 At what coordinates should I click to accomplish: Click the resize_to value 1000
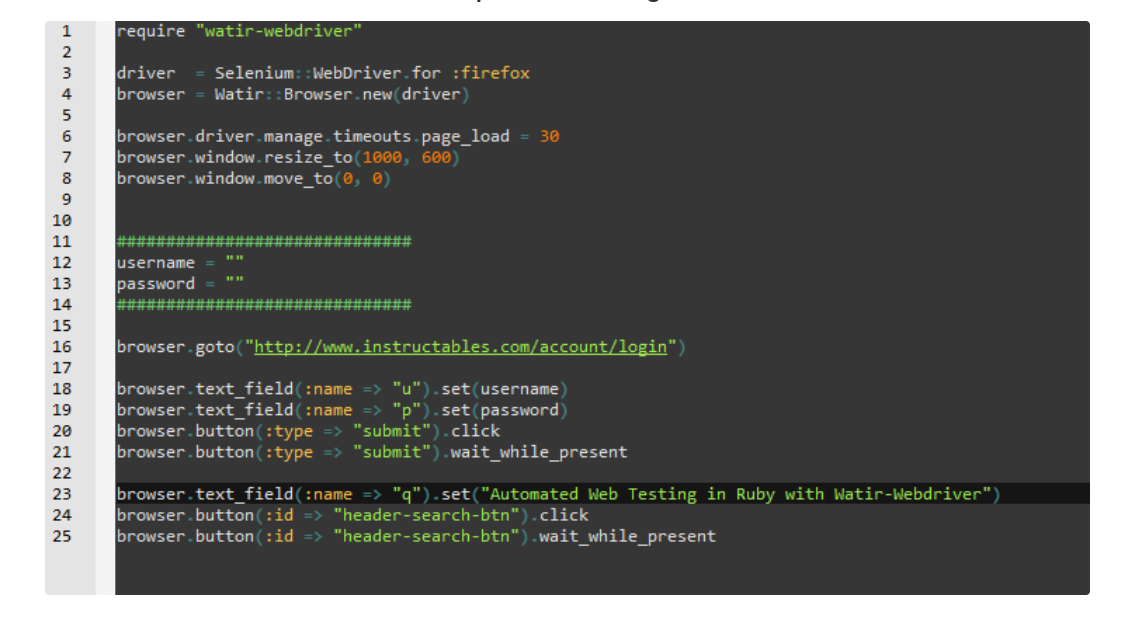tap(382, 157)
